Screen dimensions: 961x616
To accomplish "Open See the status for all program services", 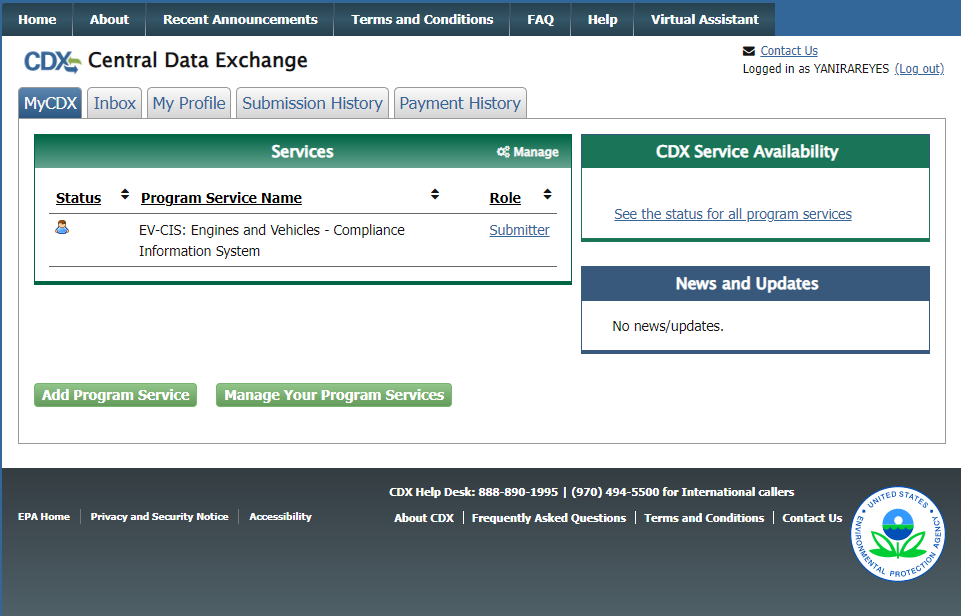I will click(733, 214).
